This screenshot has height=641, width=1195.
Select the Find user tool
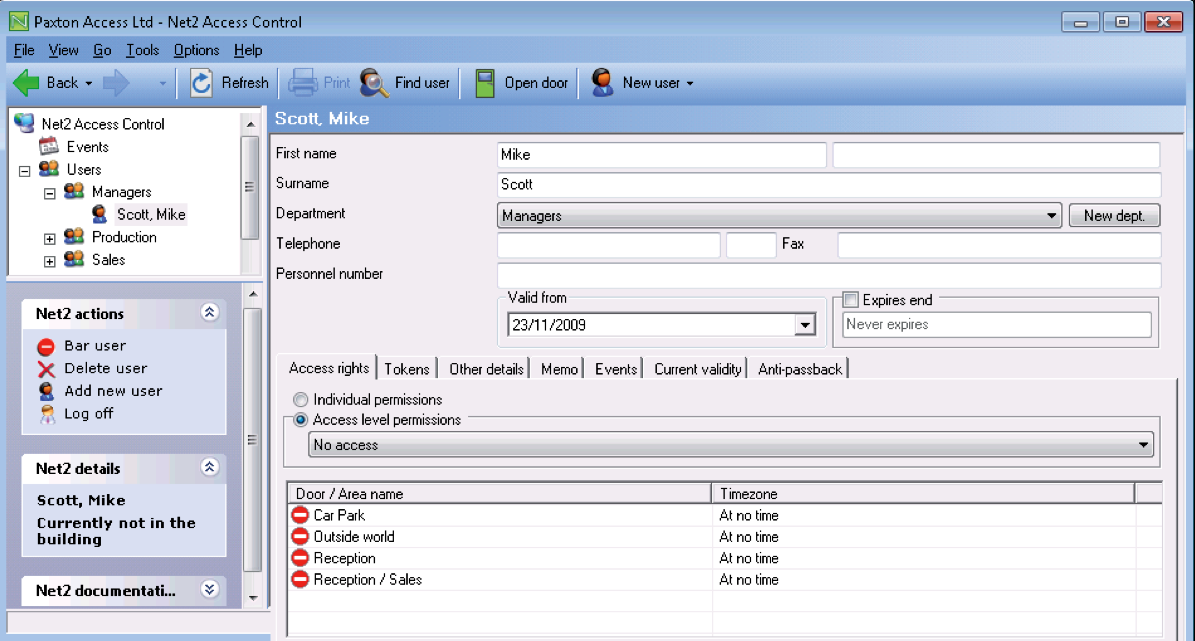(370, 82)
